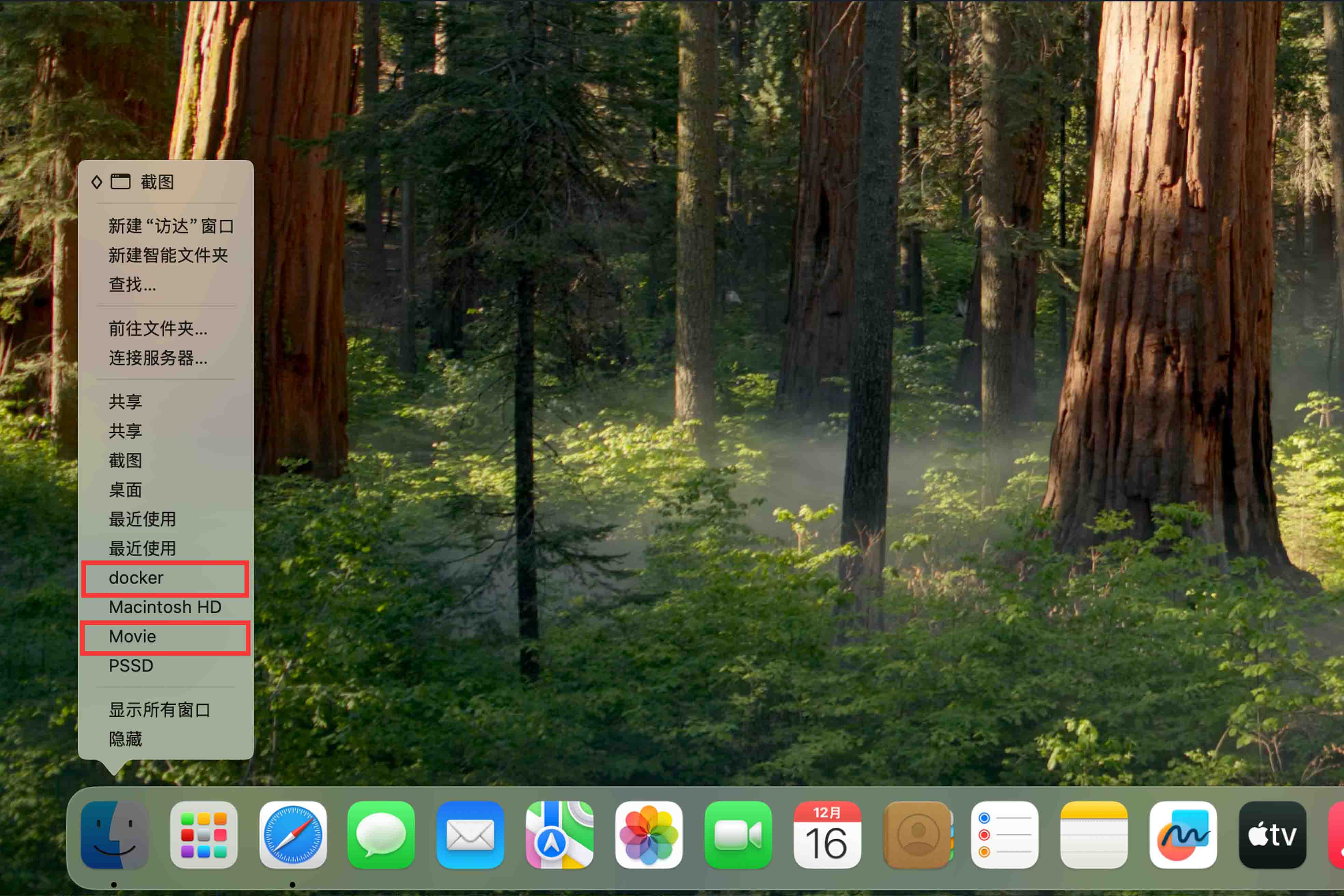1344x896 pixels.
Task: Open the Reminders app icon
Action: (1005, 835)
